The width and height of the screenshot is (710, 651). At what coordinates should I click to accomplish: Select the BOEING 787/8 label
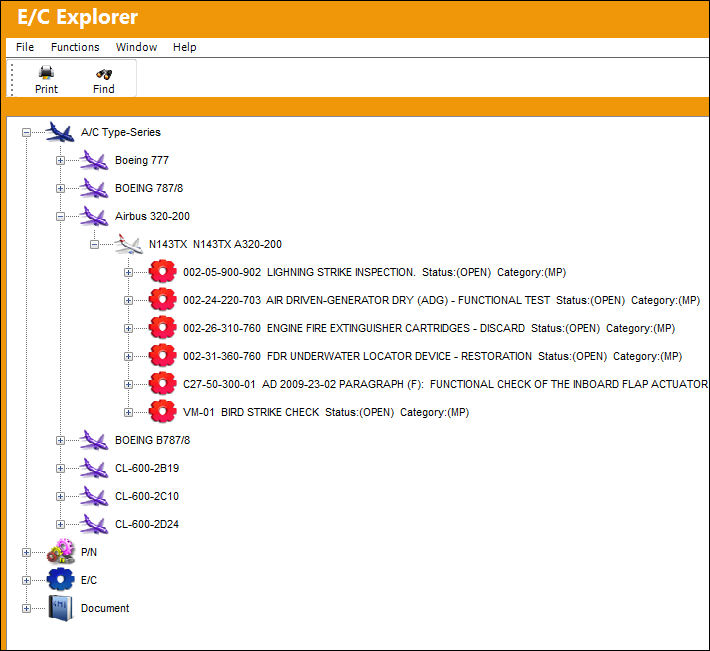tap(149, 188)
